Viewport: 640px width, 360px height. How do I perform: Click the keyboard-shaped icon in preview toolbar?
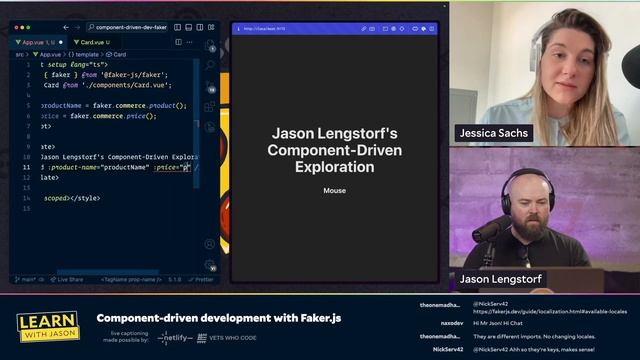[372, 29]
